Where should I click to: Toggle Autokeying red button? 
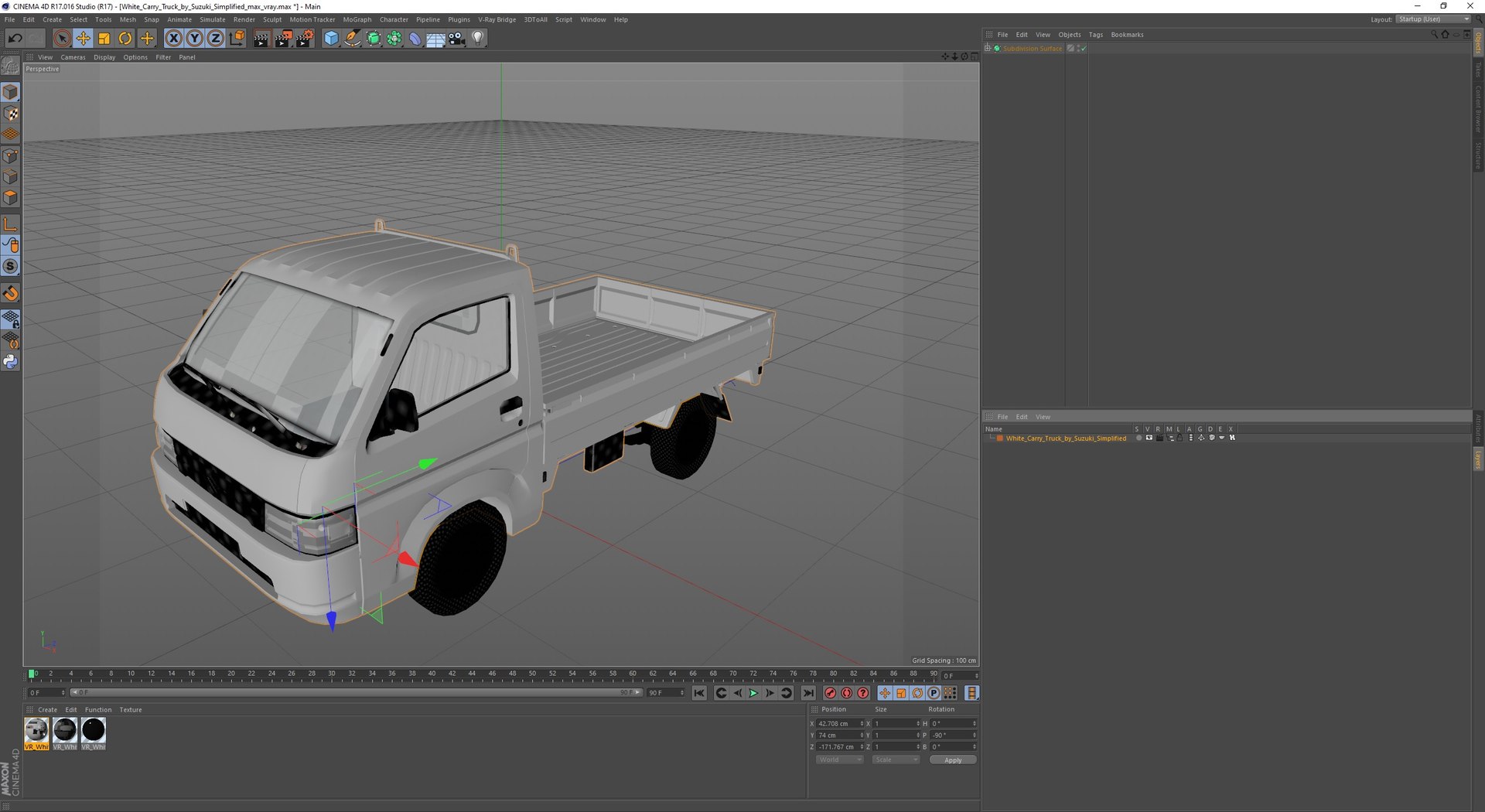(846, 693)
